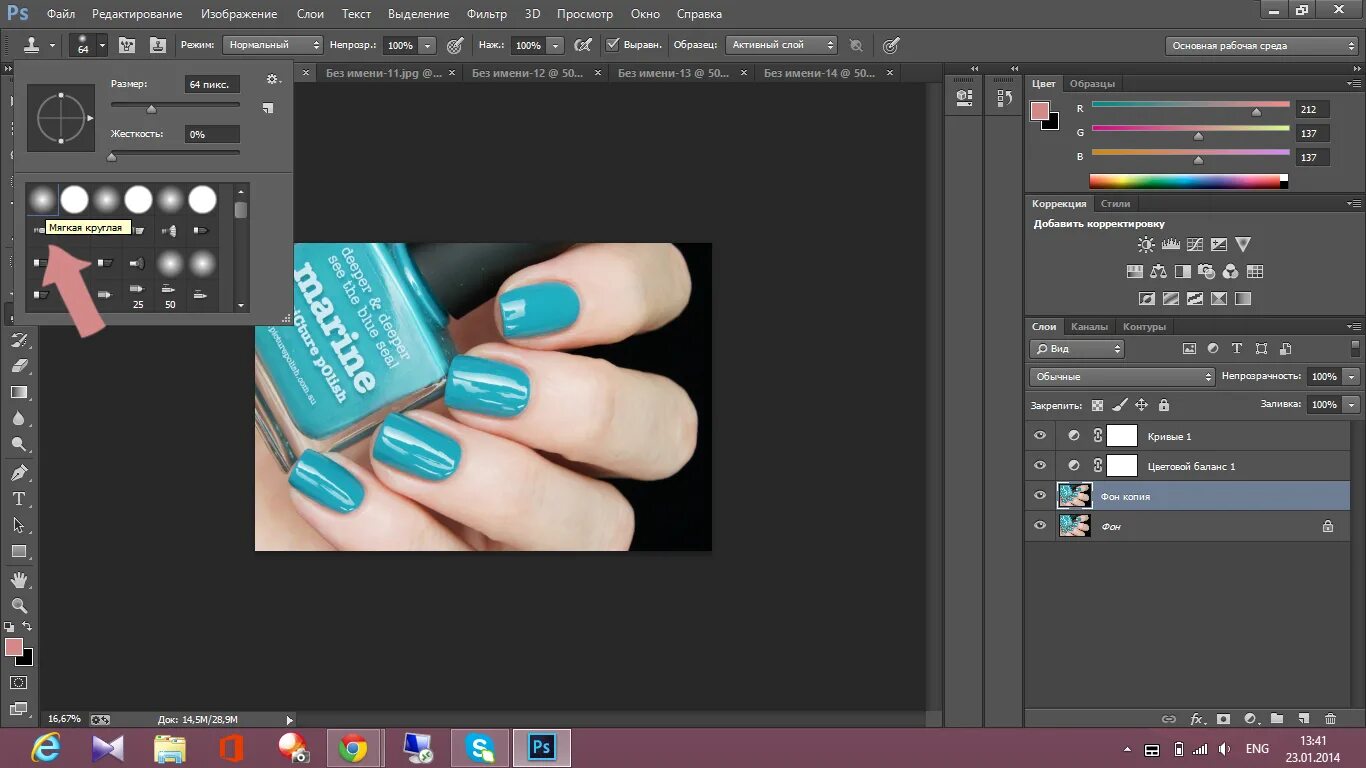Screen dimensions: 1366x768
Task: Open the flow (Наж.) dropdown arrow
Action: click(555, 45)
